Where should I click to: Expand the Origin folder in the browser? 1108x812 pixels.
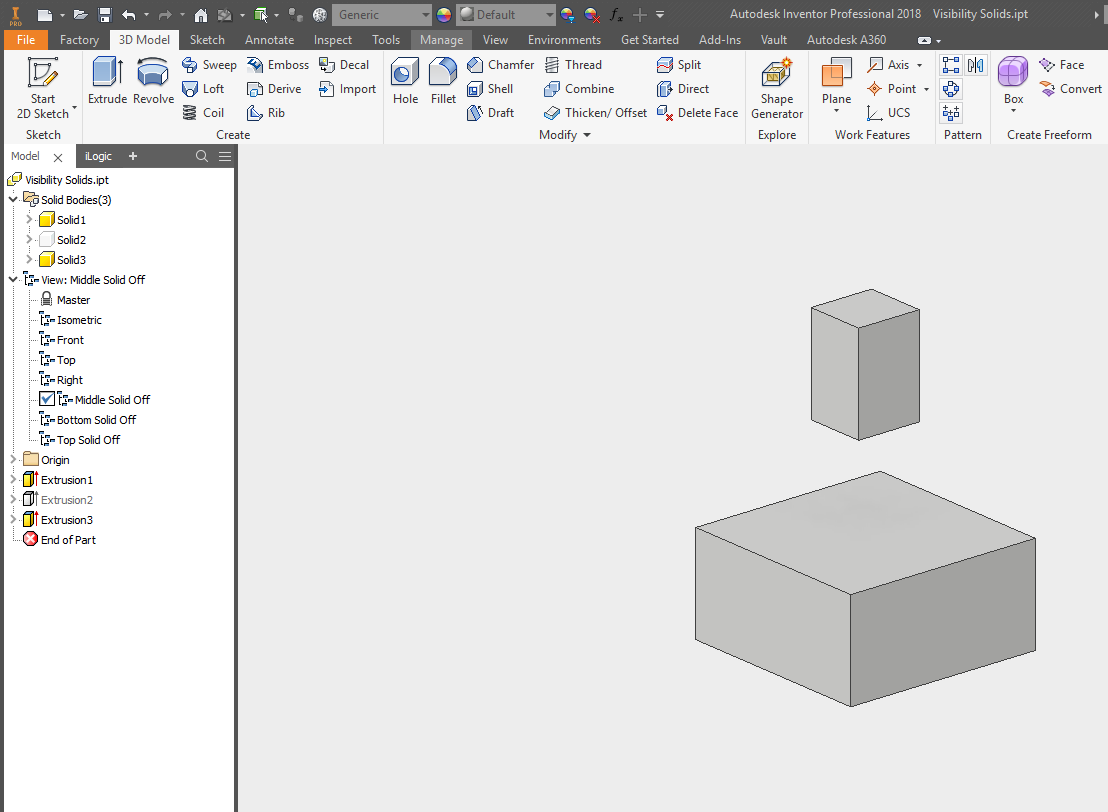tap(14, 459)
